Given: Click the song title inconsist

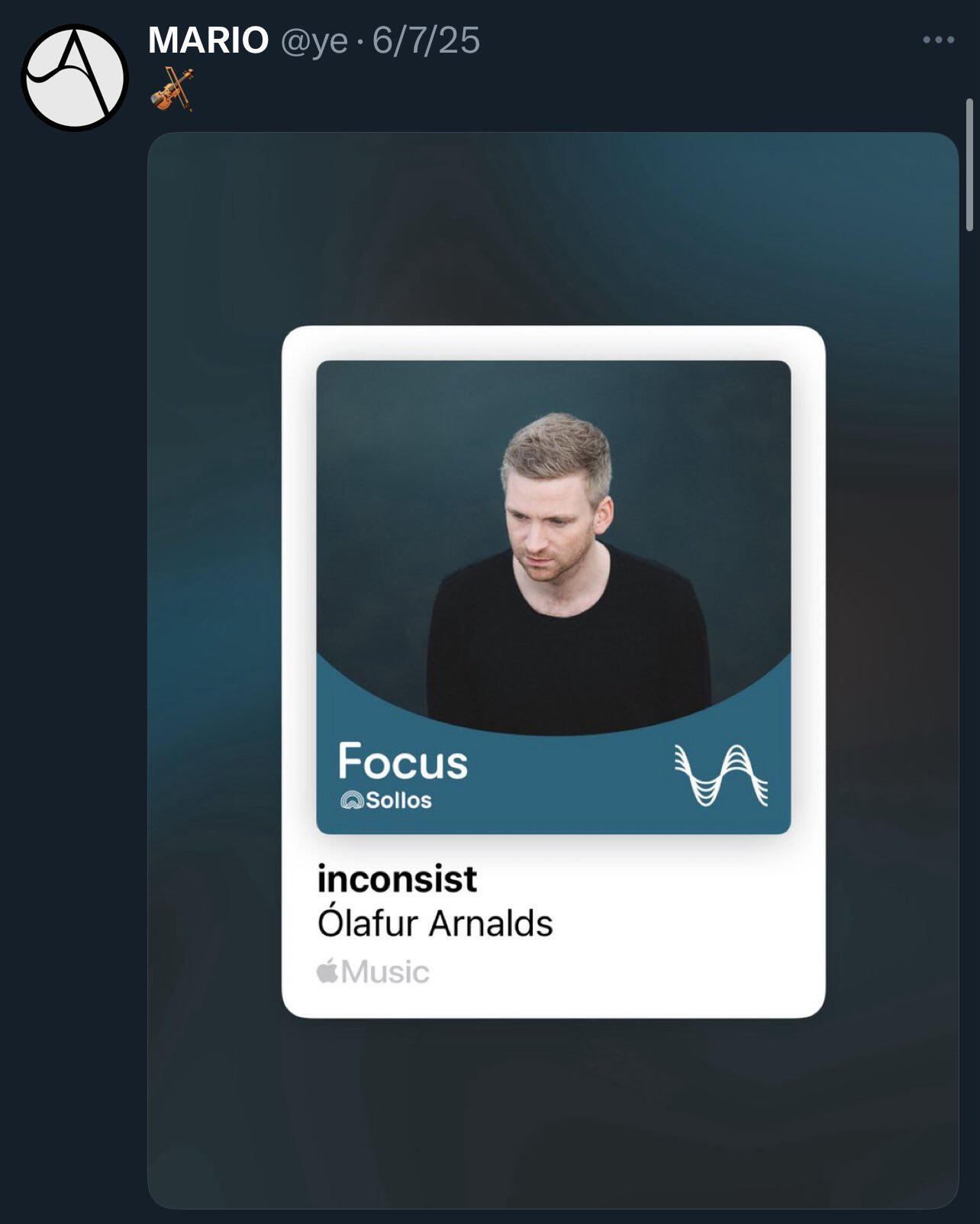Looking at the screenshot, I should [x=397, y=879].
